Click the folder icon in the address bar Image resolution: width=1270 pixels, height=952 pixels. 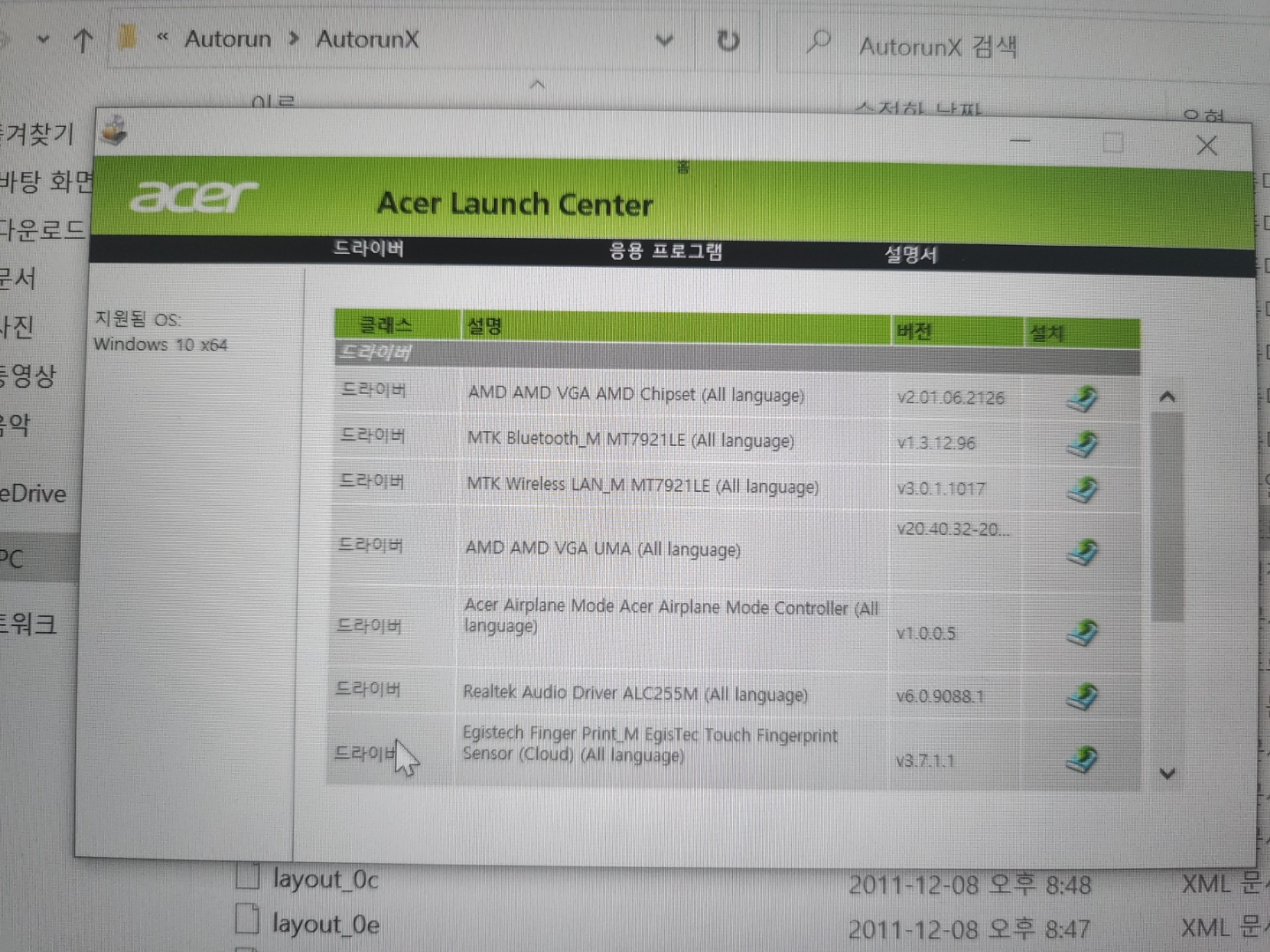(128, 38)
